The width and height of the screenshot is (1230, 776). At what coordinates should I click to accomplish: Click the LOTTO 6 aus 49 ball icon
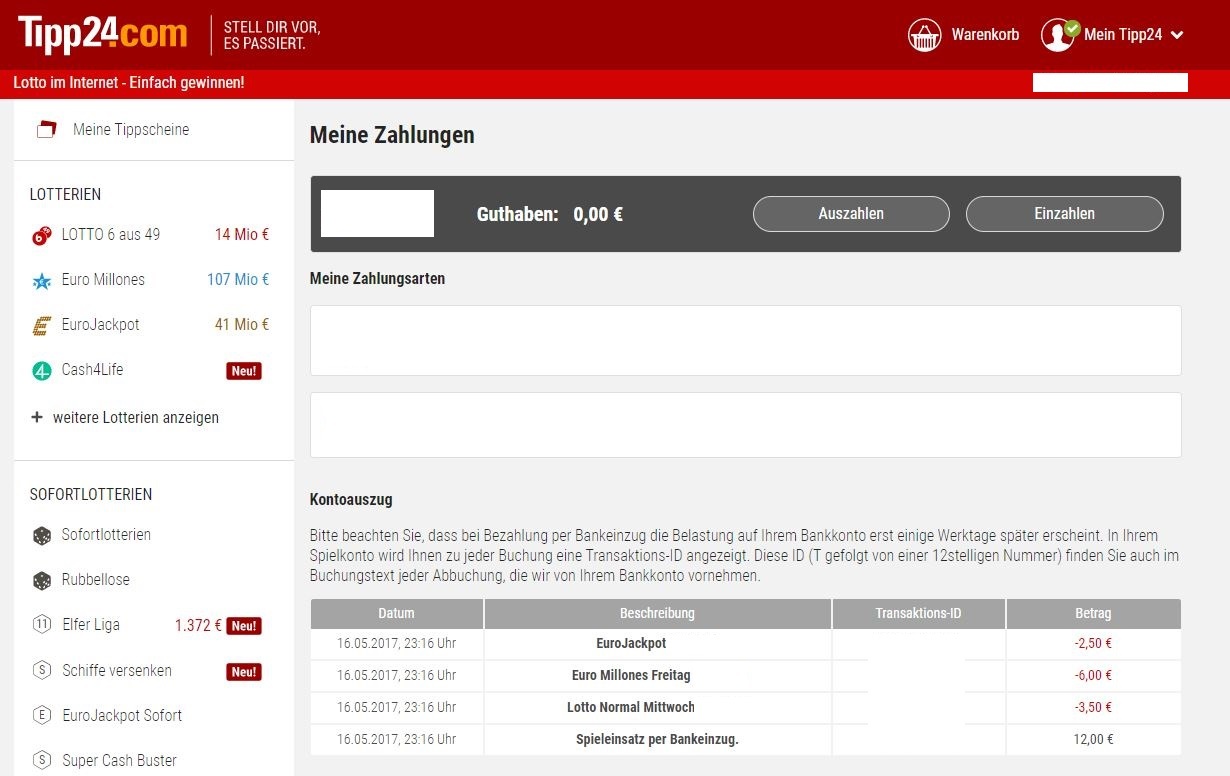pyautogui.click(x=42, y=236)
